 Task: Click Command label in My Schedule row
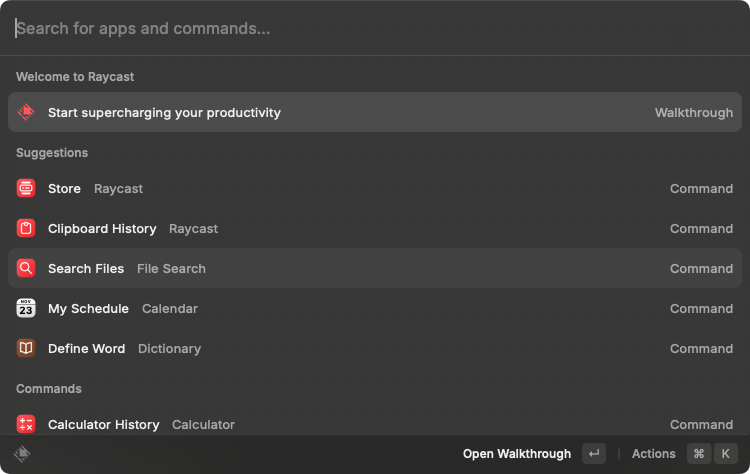(701, 309)
